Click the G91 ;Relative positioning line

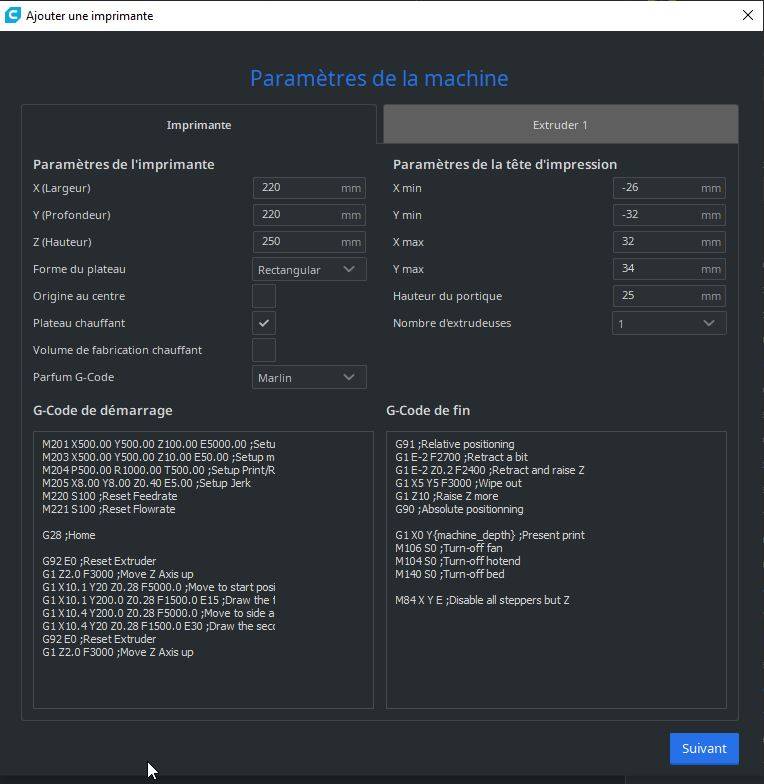(x=454, y=444)
